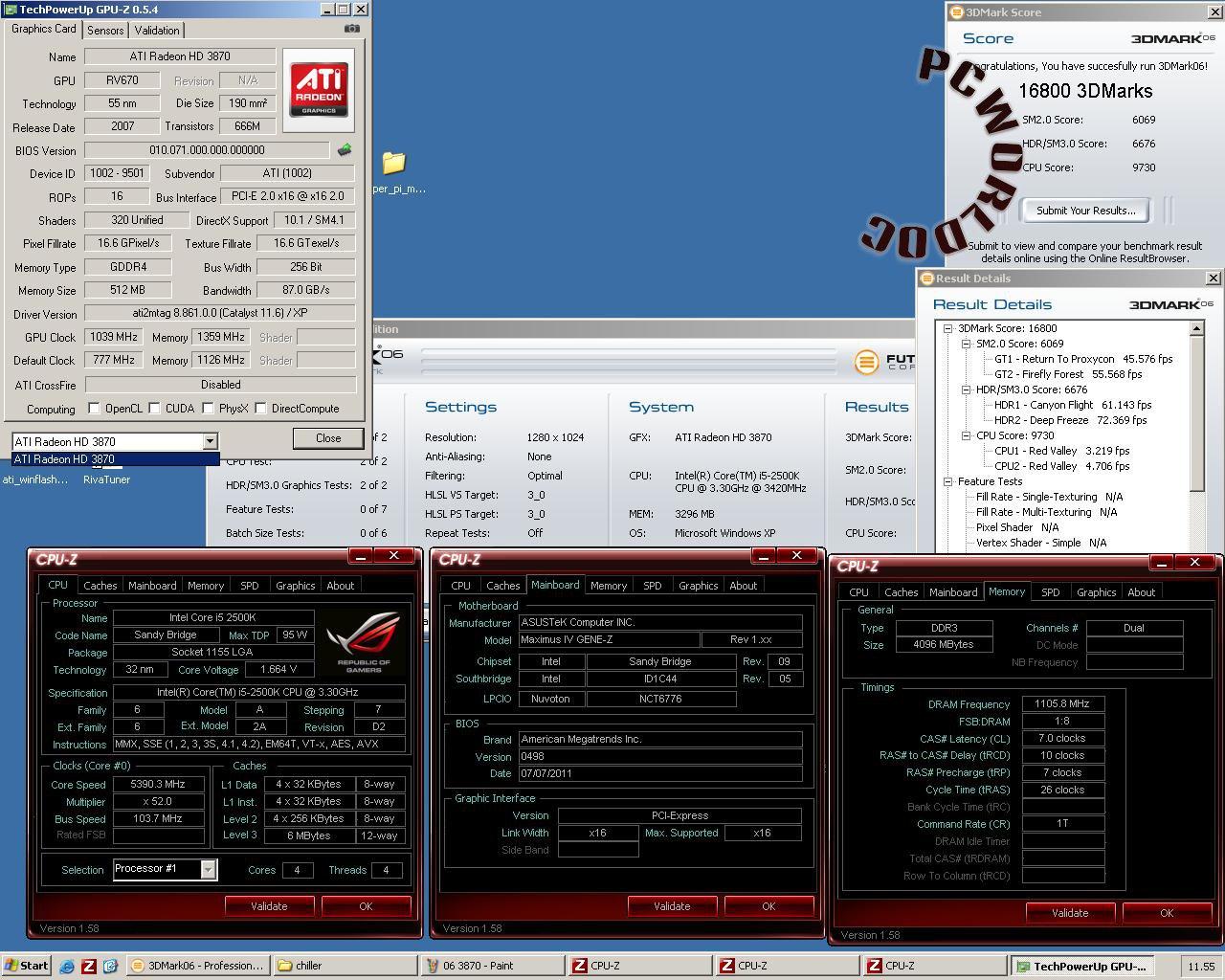Click the system tray clock showing 11.55
1225x980 pixels.
[x=1200, y=967]
